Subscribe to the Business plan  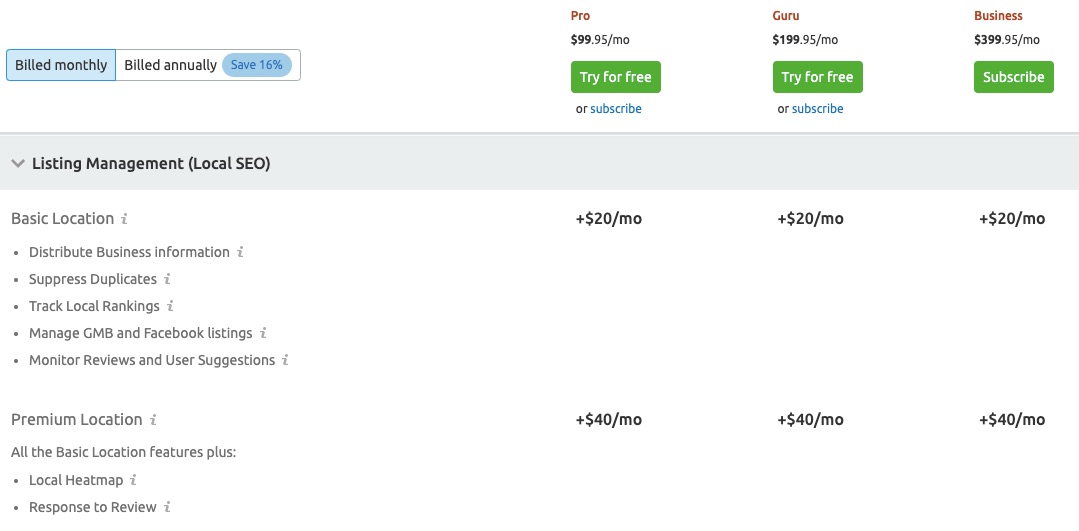[1013, 77]
